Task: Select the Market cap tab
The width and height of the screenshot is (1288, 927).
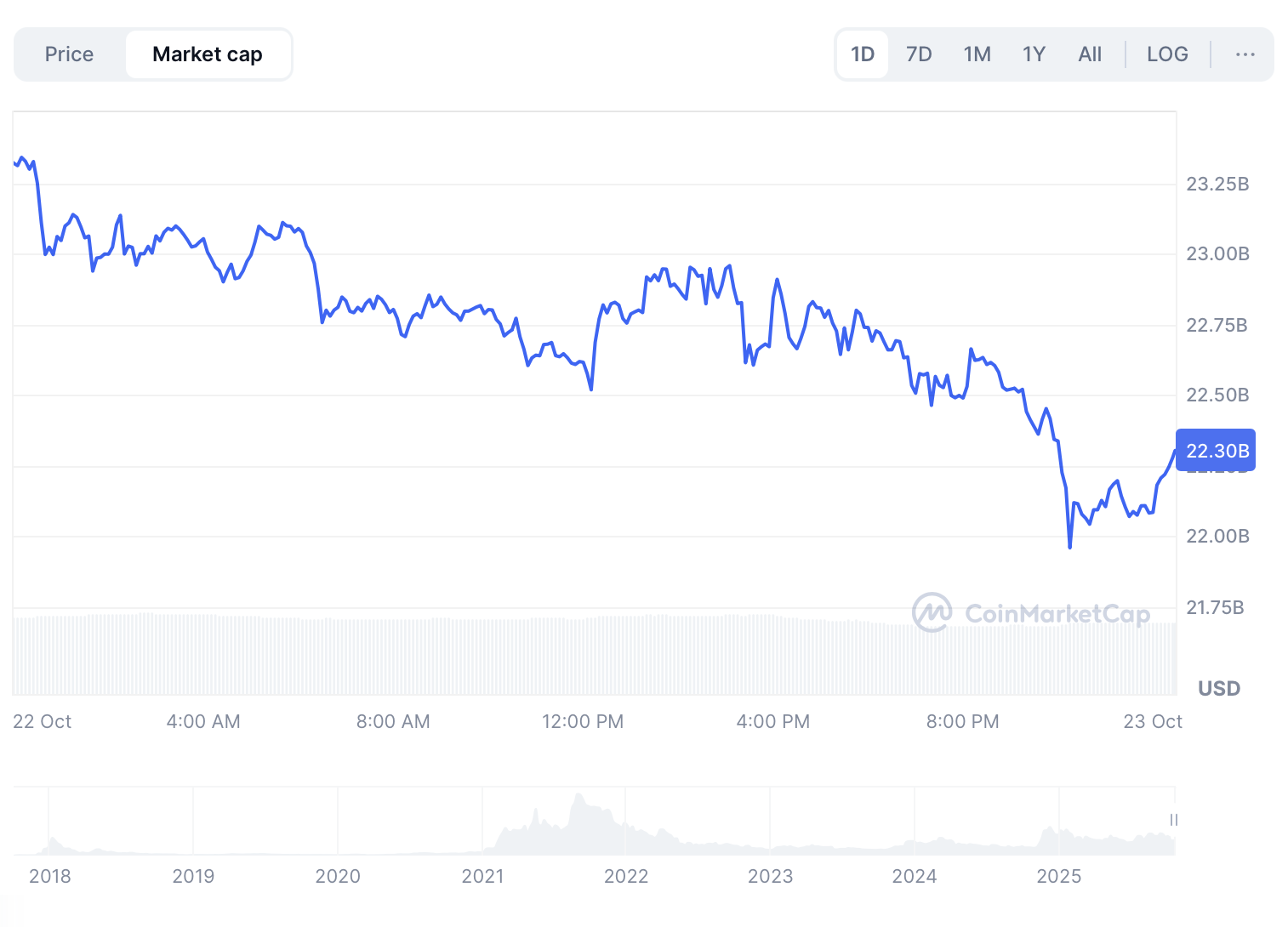Action: click(208, 54)
